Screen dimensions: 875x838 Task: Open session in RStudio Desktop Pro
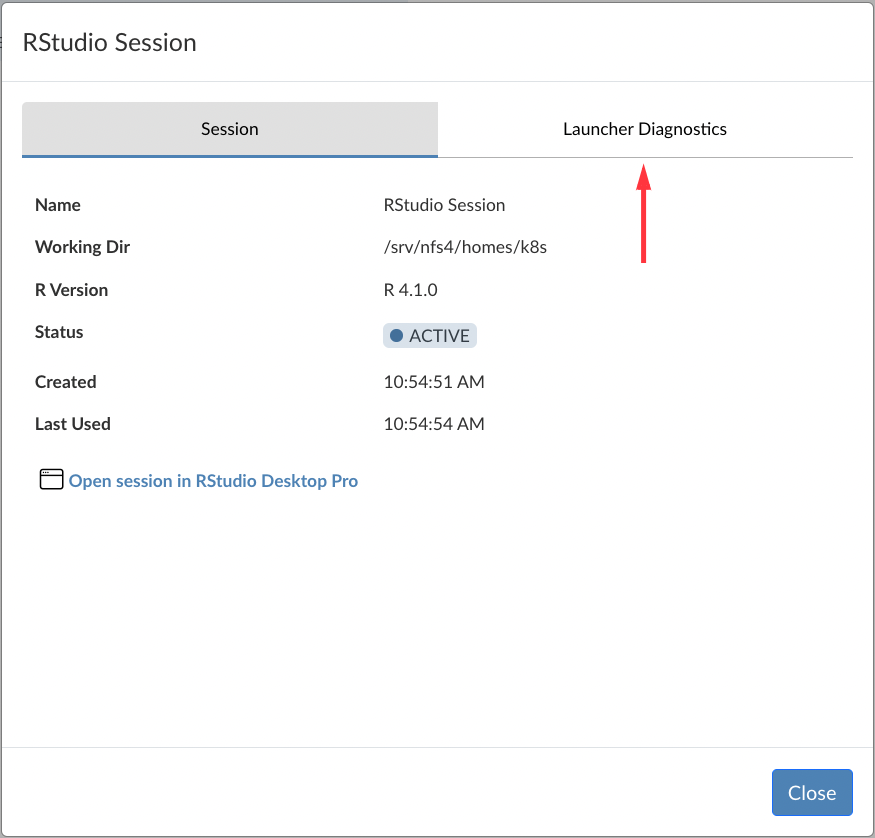point(213,481)
